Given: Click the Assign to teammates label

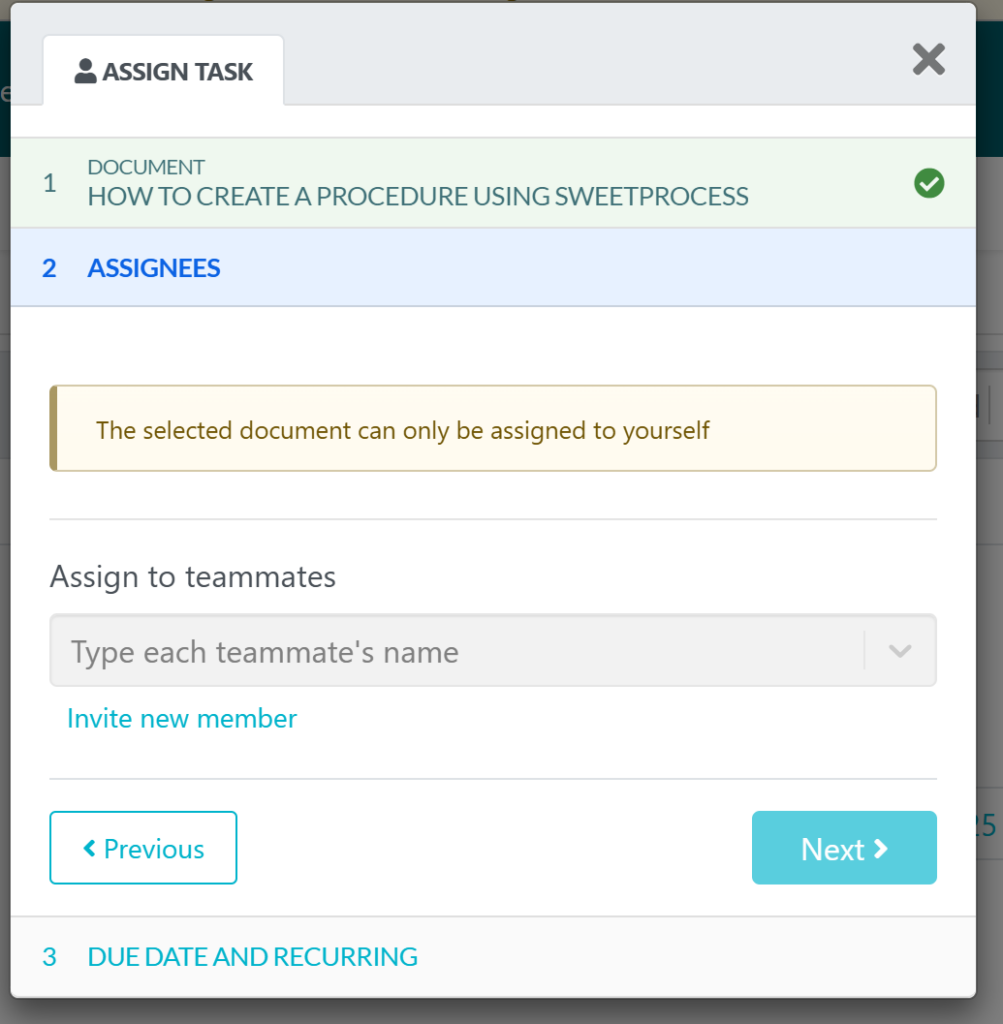Looking at the screenshot, I should coord(193,577).
